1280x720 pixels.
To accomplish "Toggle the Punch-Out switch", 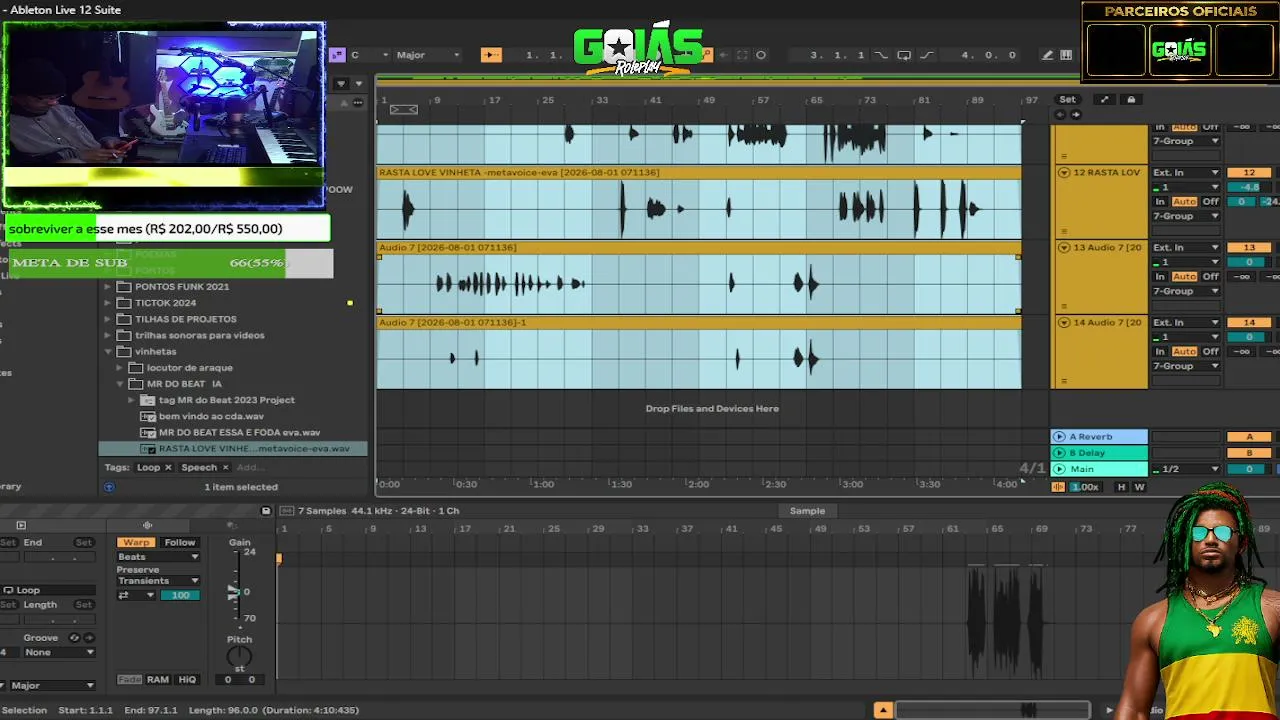I will click(927, 55).
